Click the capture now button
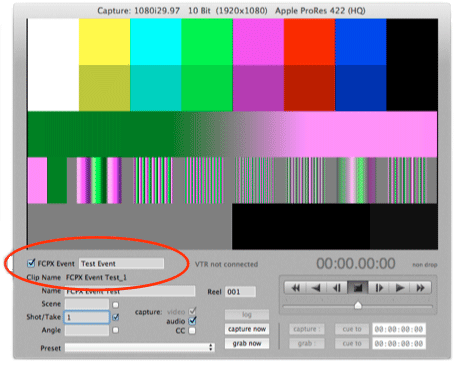 pos(247,329)
